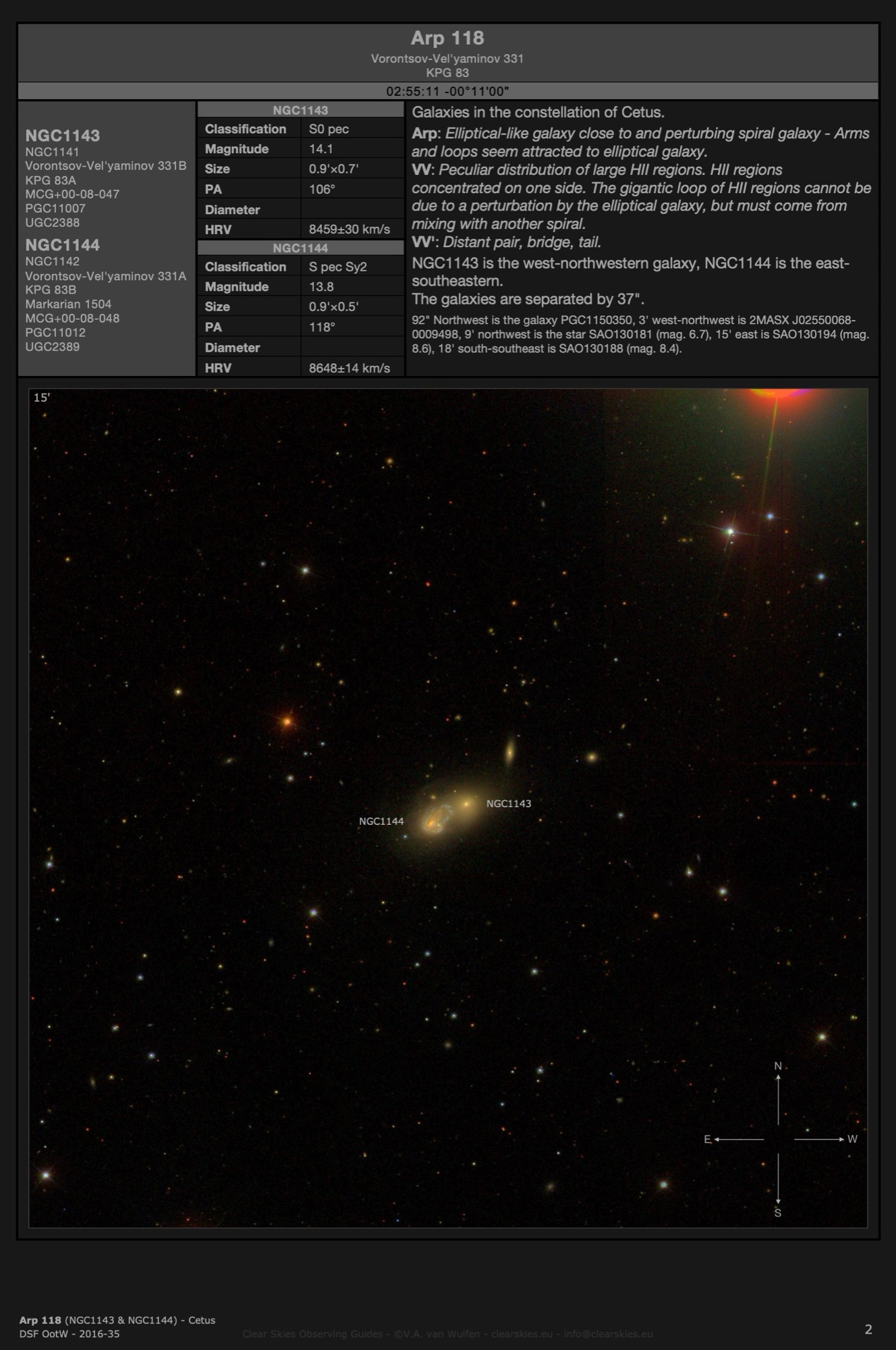
Task: Select the S0 pec classification value
Action: (x=329, y=129)
